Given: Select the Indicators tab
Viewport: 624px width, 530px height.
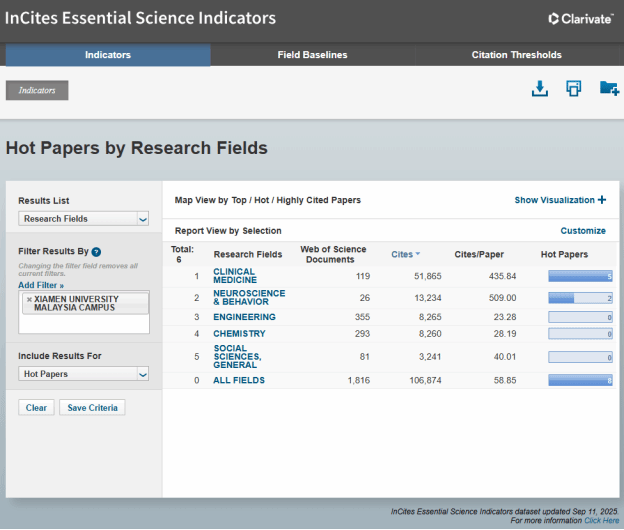Looking at the screenshot, I should coord(108,55).
